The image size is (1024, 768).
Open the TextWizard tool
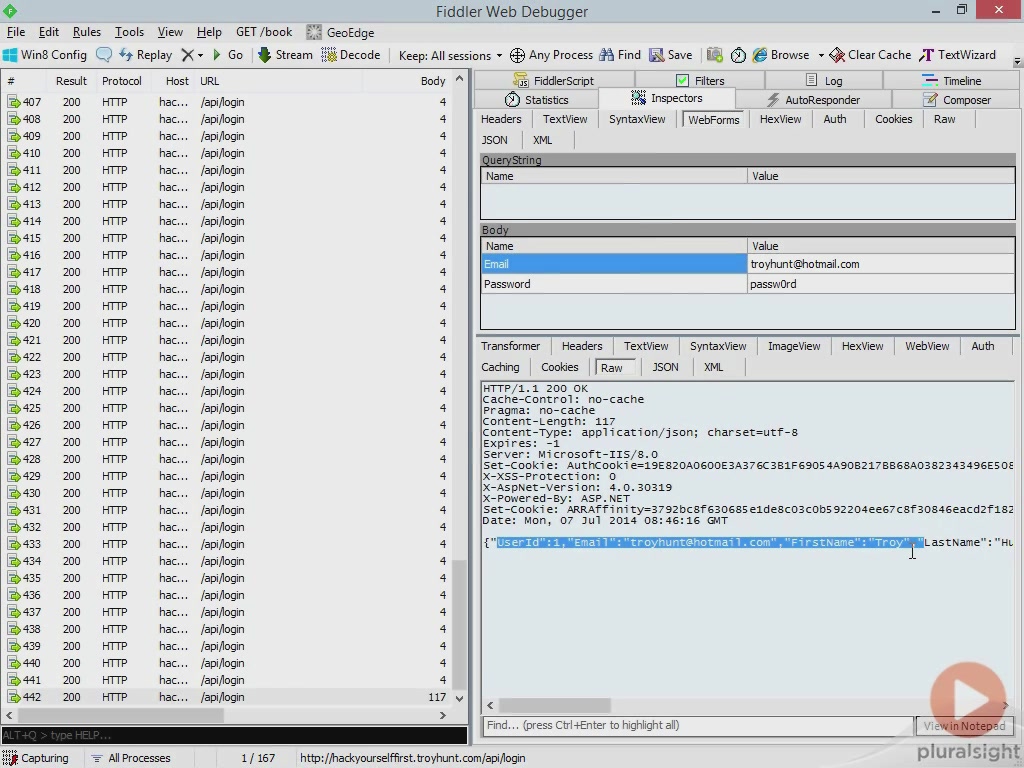click(957, 55)
